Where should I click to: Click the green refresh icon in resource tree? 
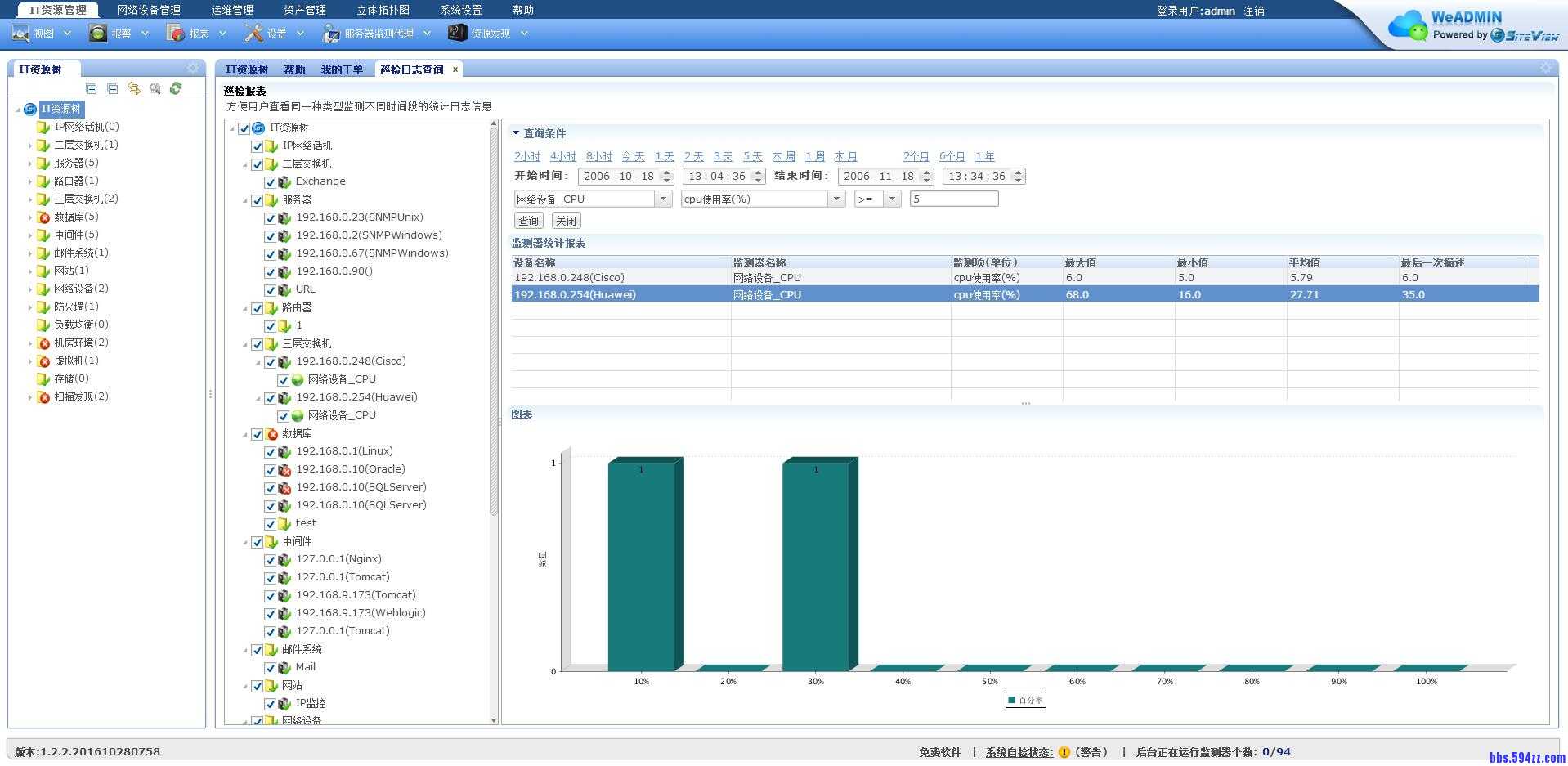(x=176, y=88)
